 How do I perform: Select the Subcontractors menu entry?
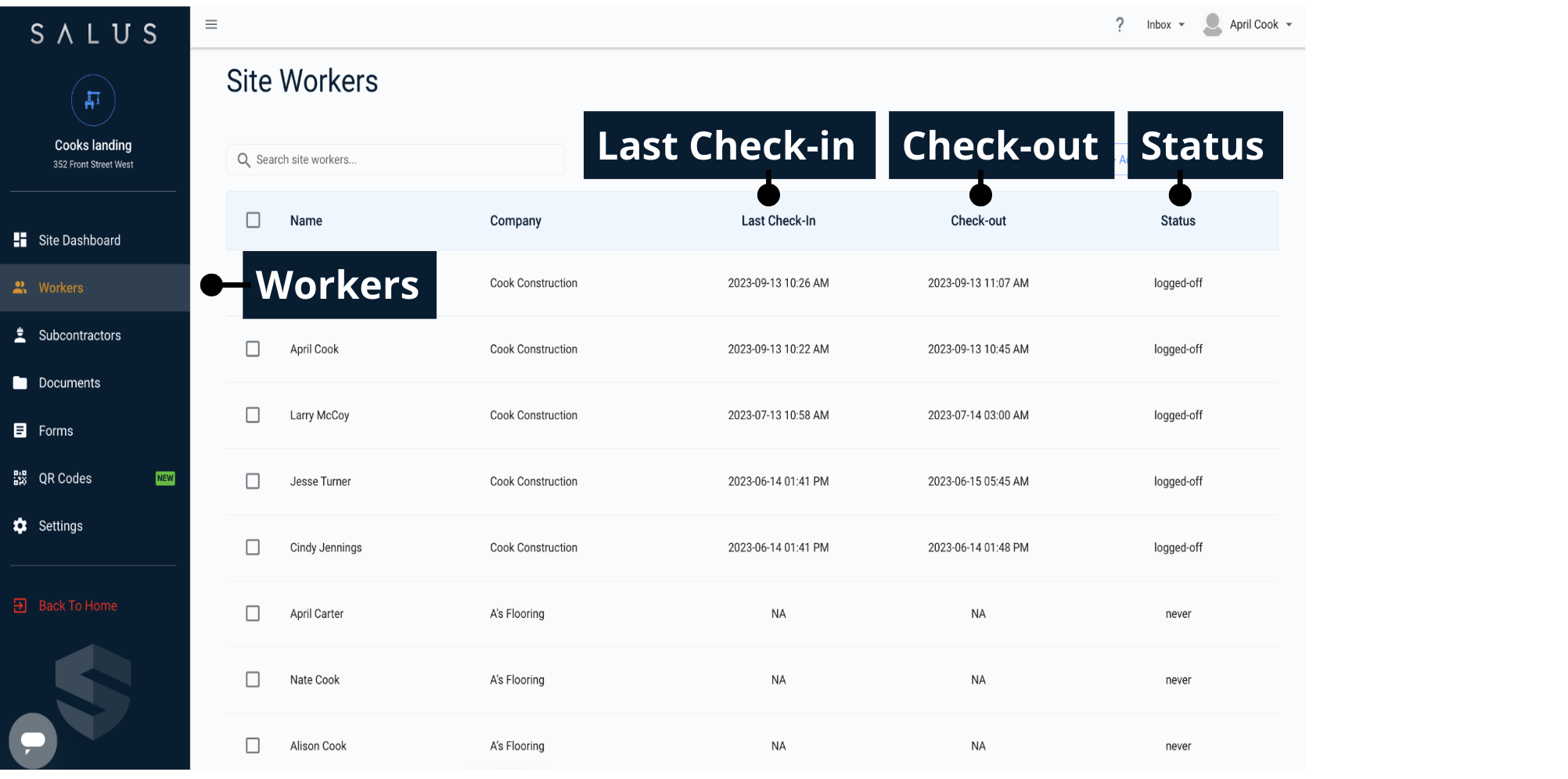pyautogui.click(x=80, y=335)
